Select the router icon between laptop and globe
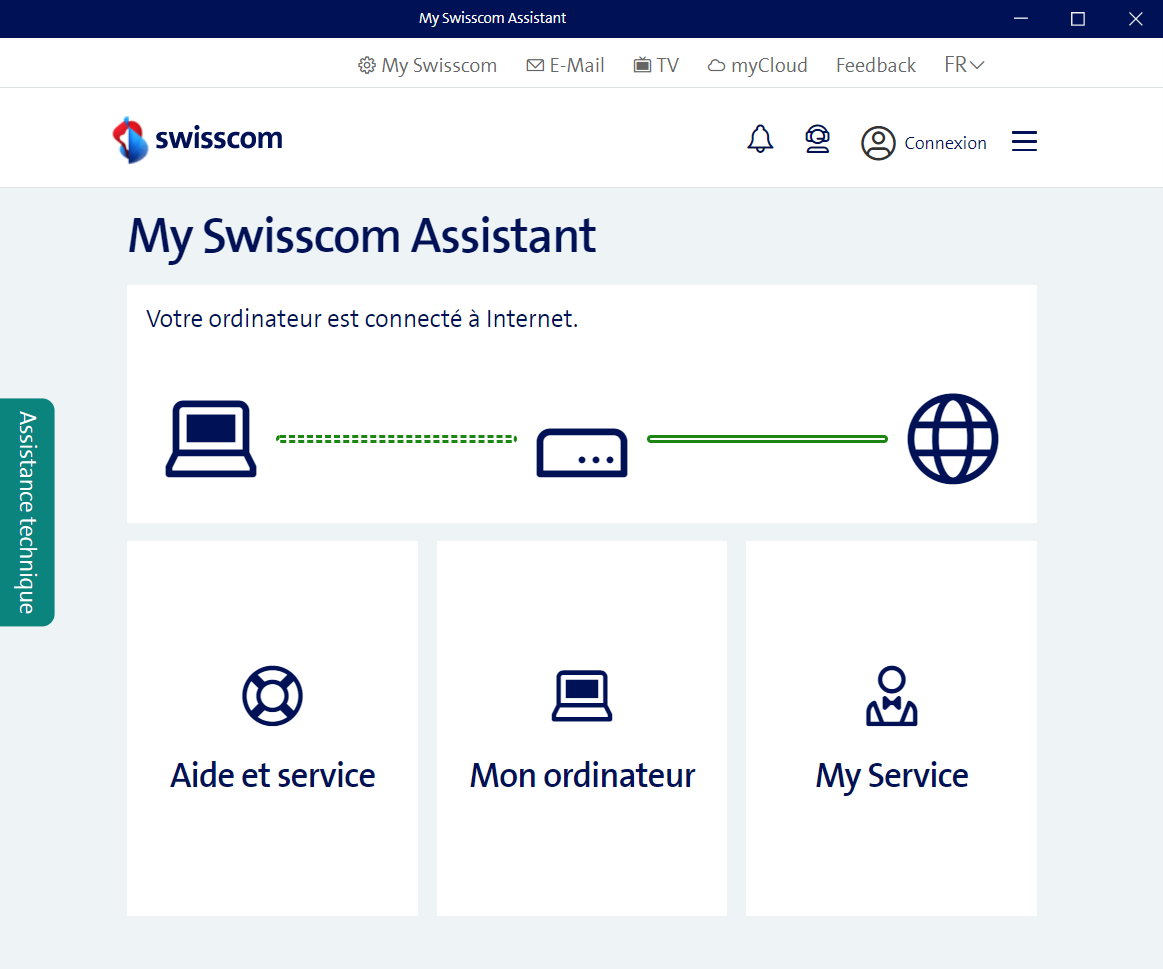This screenshot has width=1163, height=969. (581, 452)
